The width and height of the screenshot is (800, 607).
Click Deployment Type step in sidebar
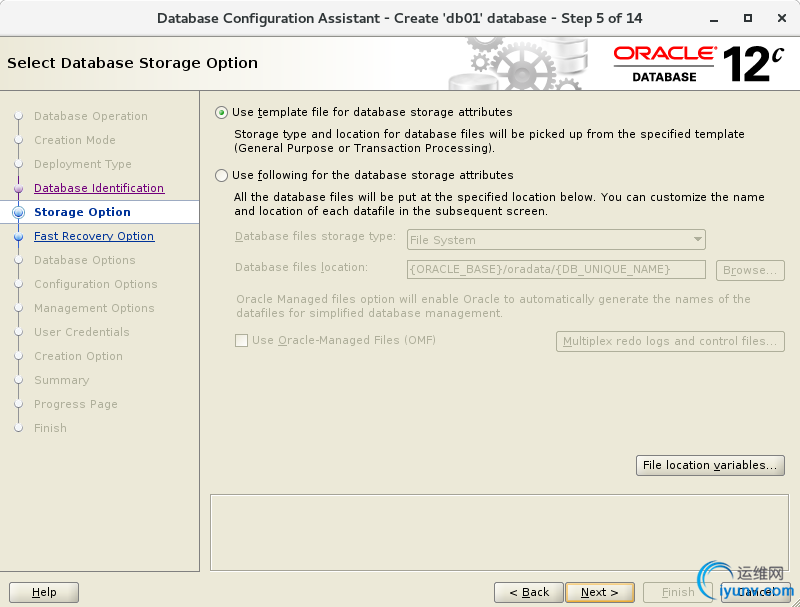(x=83, y=164)
